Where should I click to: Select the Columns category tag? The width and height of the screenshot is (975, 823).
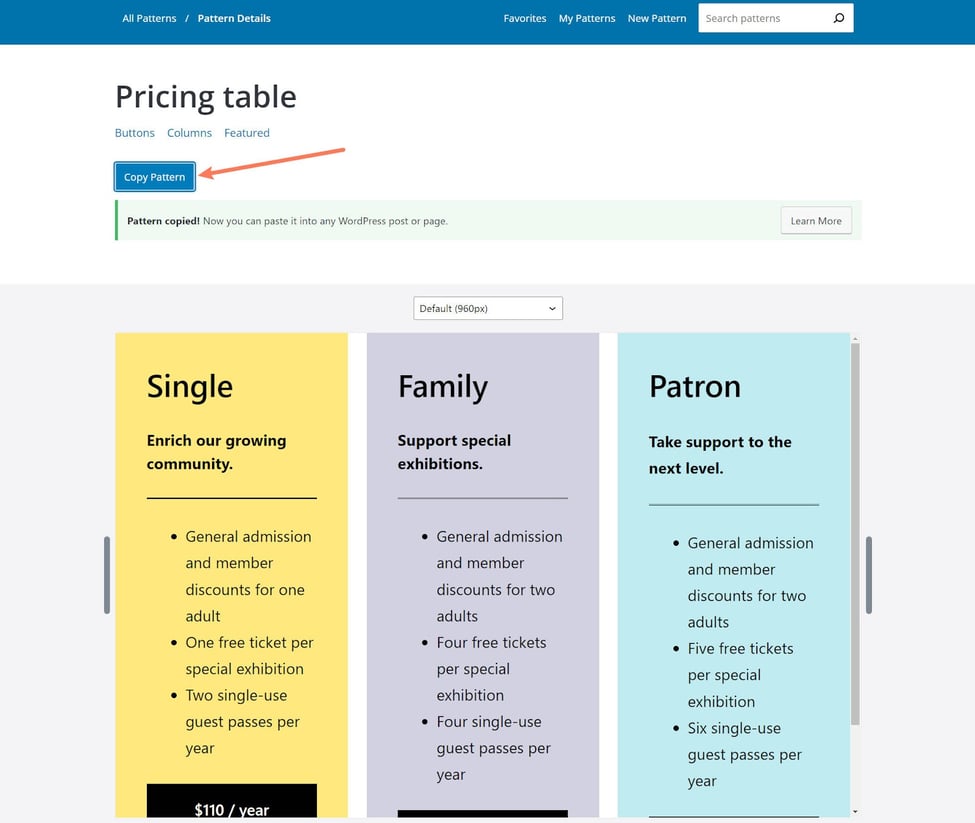[189, 132]
